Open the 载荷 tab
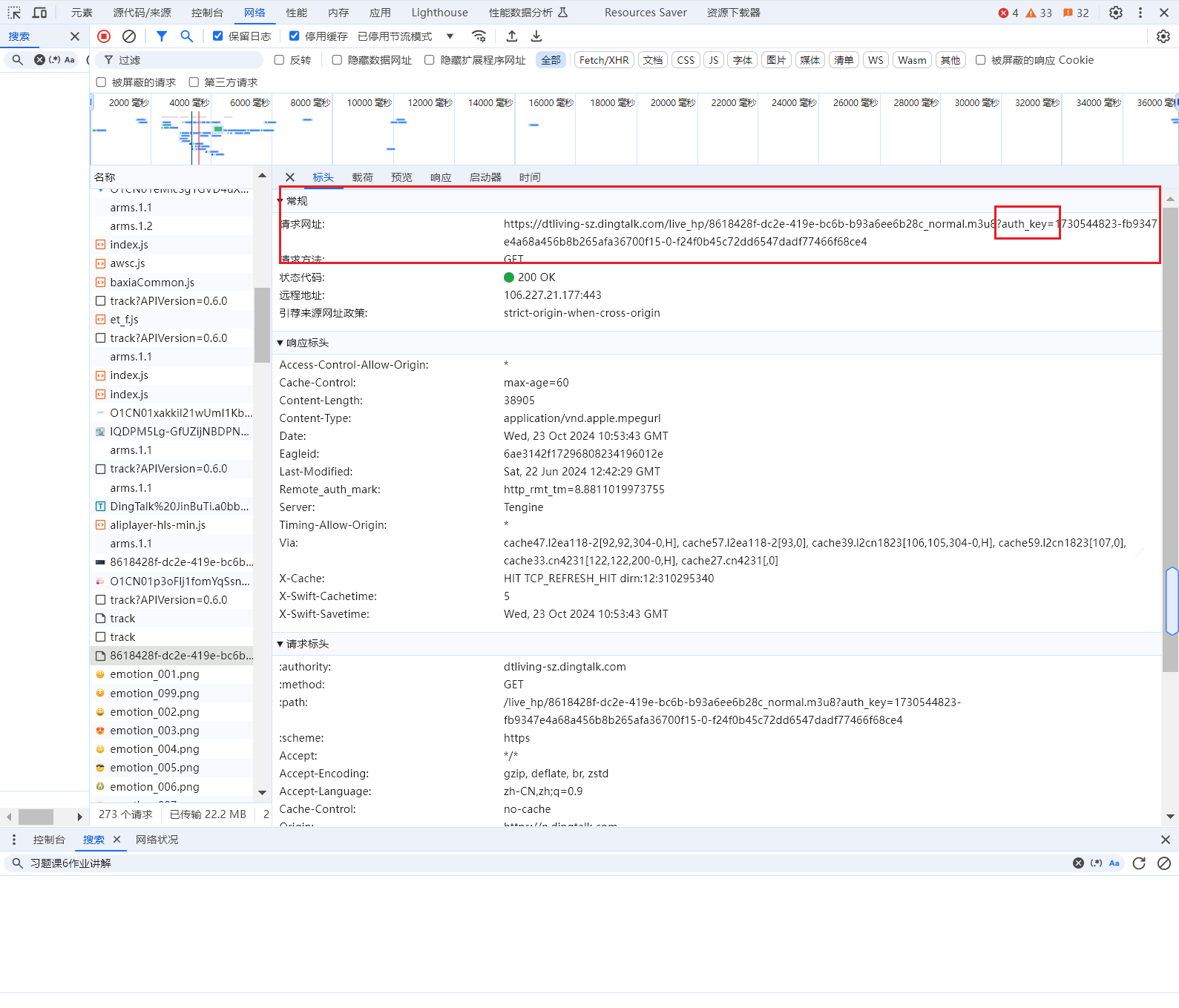The image size is (1179, 1008). pos(362,177)
